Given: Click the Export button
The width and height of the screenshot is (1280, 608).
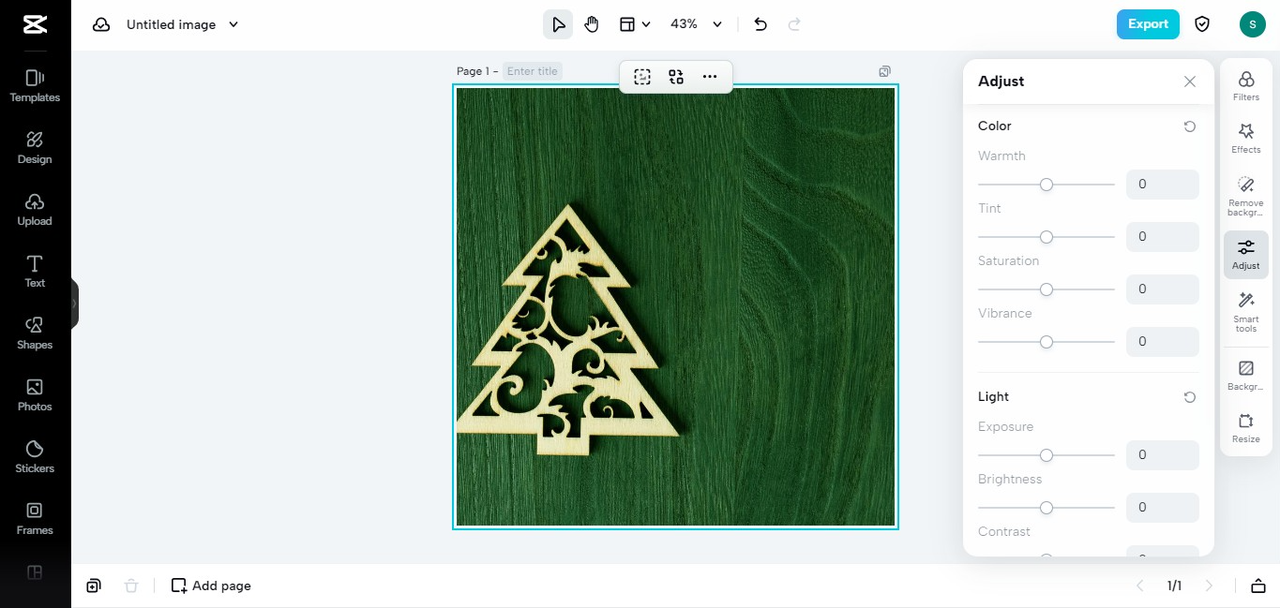Looking at the screenshot, I should 1148,24.
